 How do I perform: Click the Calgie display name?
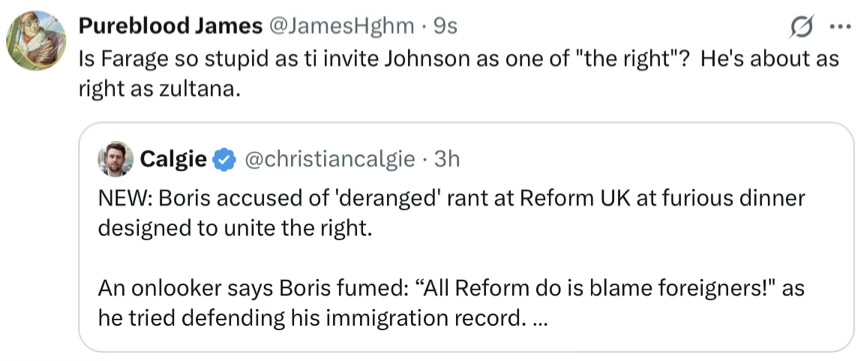pos(174,160)
